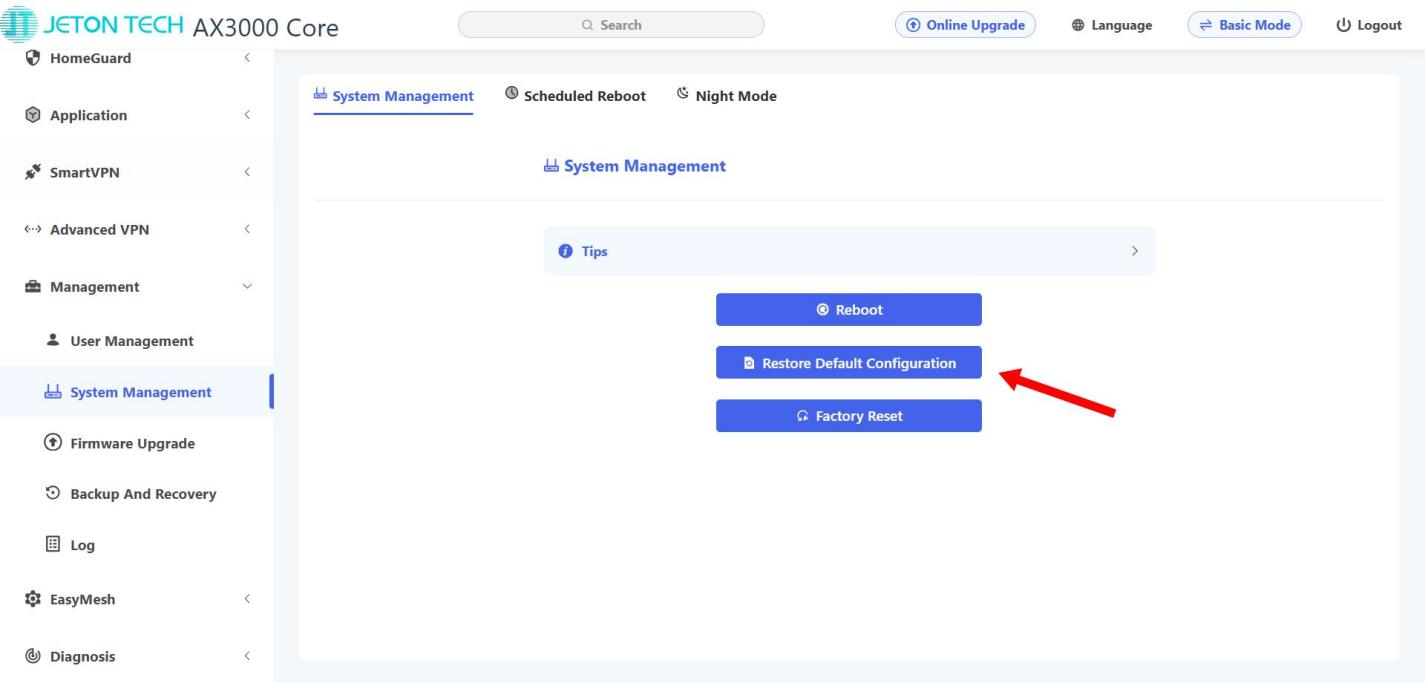The image size is (1425, 683).
Task: Expand the EasyMesh menu chevron
Action: point(247,600)
